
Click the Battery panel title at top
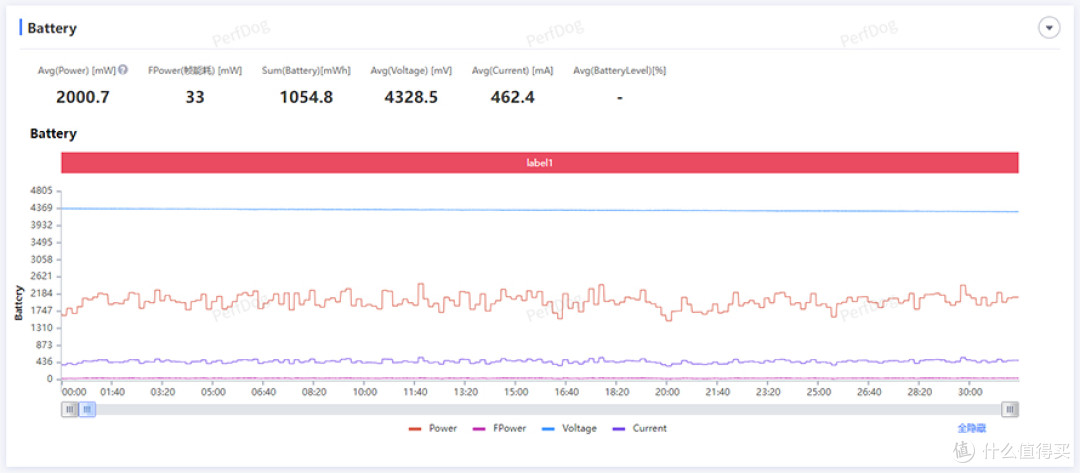(52, 29)
